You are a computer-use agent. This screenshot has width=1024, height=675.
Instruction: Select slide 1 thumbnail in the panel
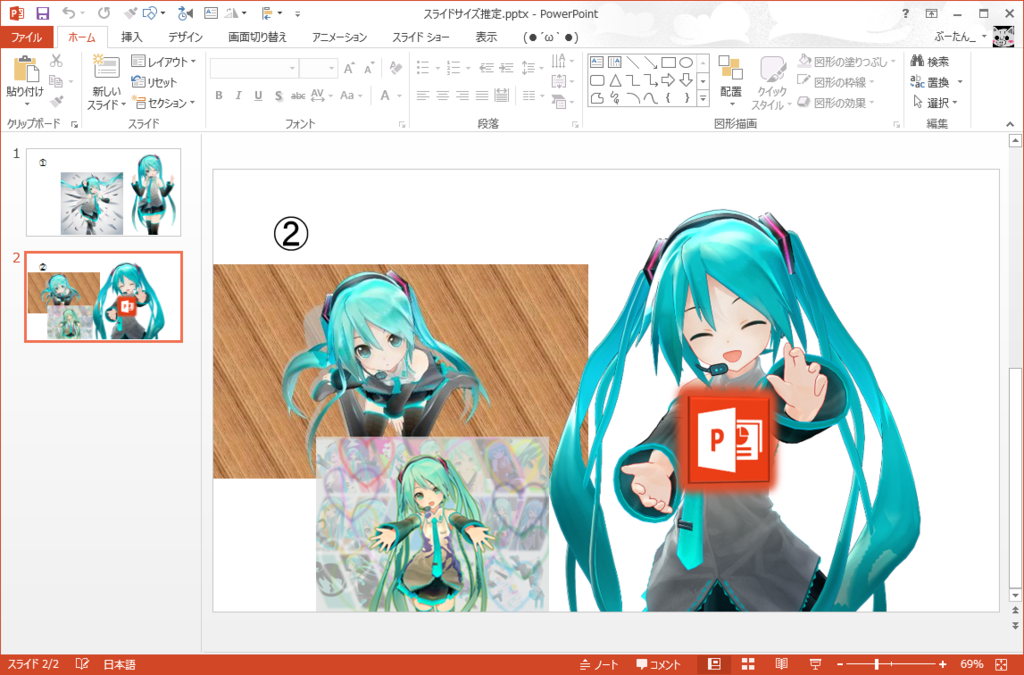tap(104, 192)
